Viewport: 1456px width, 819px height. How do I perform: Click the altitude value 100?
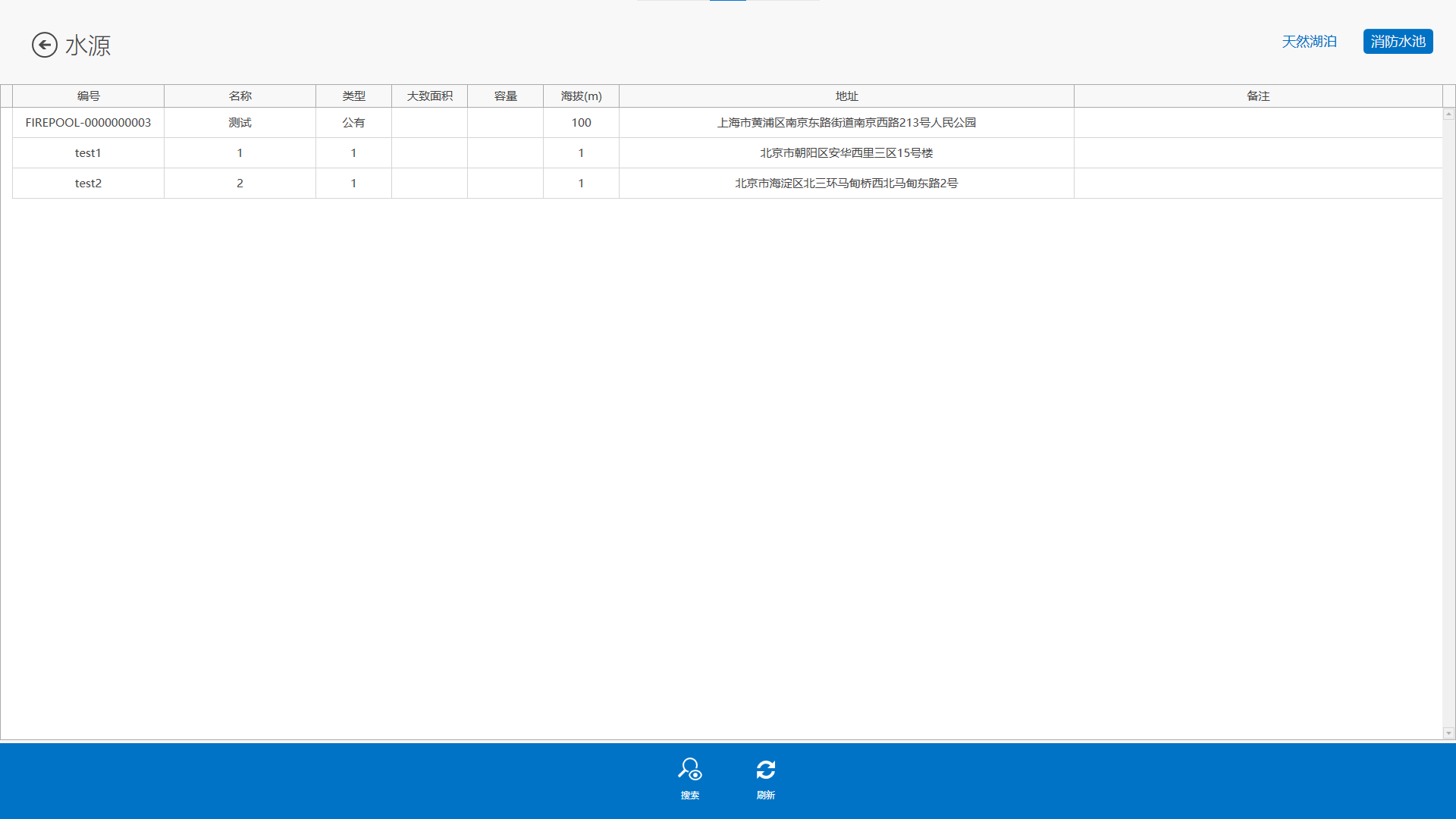coord(581,123)
